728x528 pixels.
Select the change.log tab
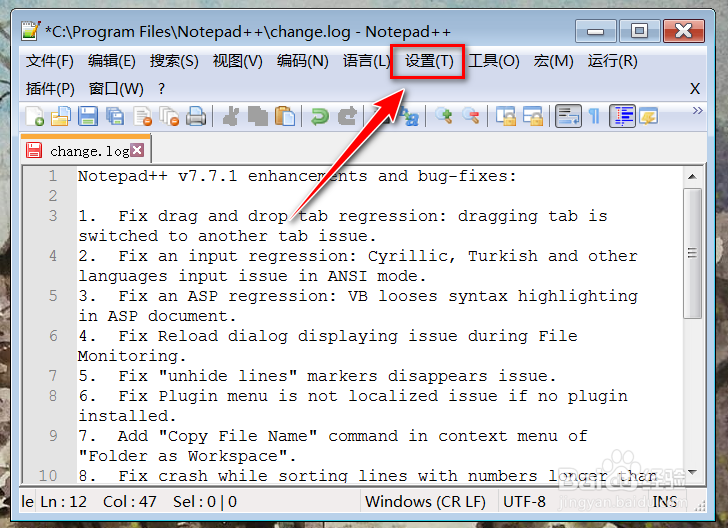tap(85, 150)
